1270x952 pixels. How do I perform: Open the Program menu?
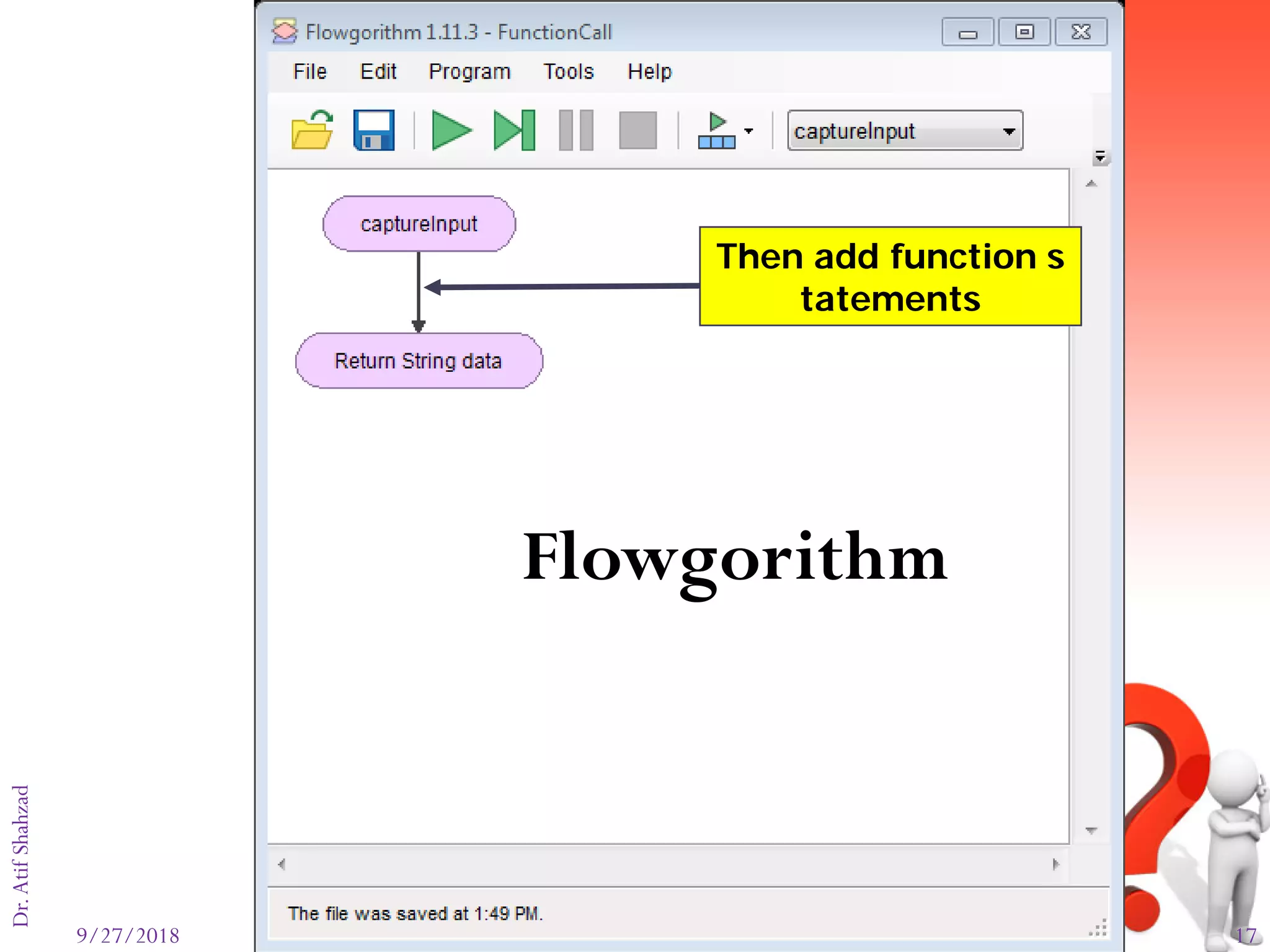click(x=469, y=71)
